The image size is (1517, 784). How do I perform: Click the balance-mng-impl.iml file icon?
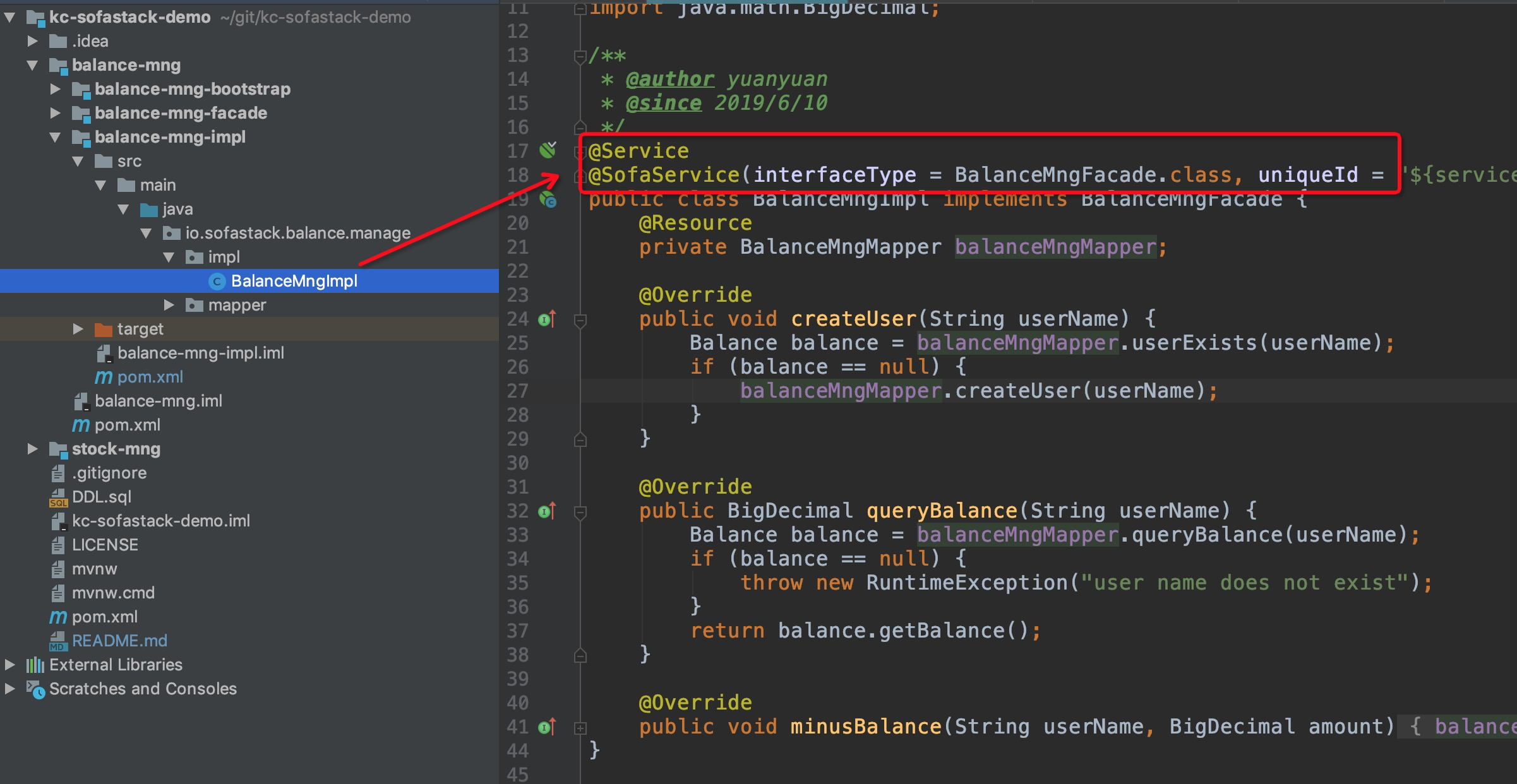104,353
